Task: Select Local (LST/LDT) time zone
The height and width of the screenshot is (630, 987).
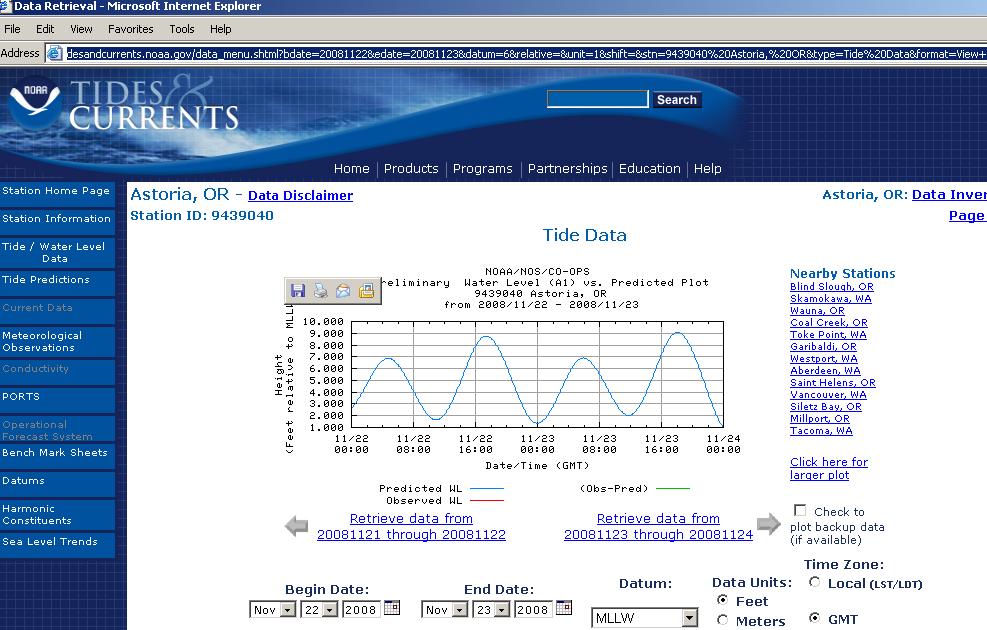Action: coord(815,582)
